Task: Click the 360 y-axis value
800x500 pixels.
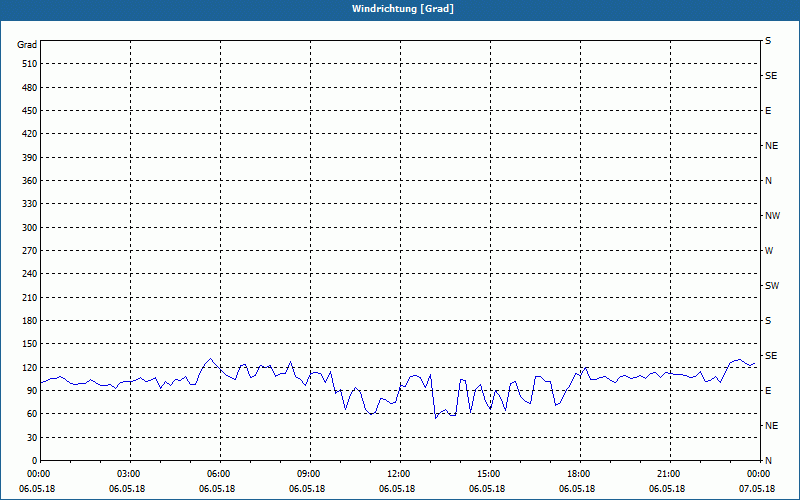Action: (30, 181)
